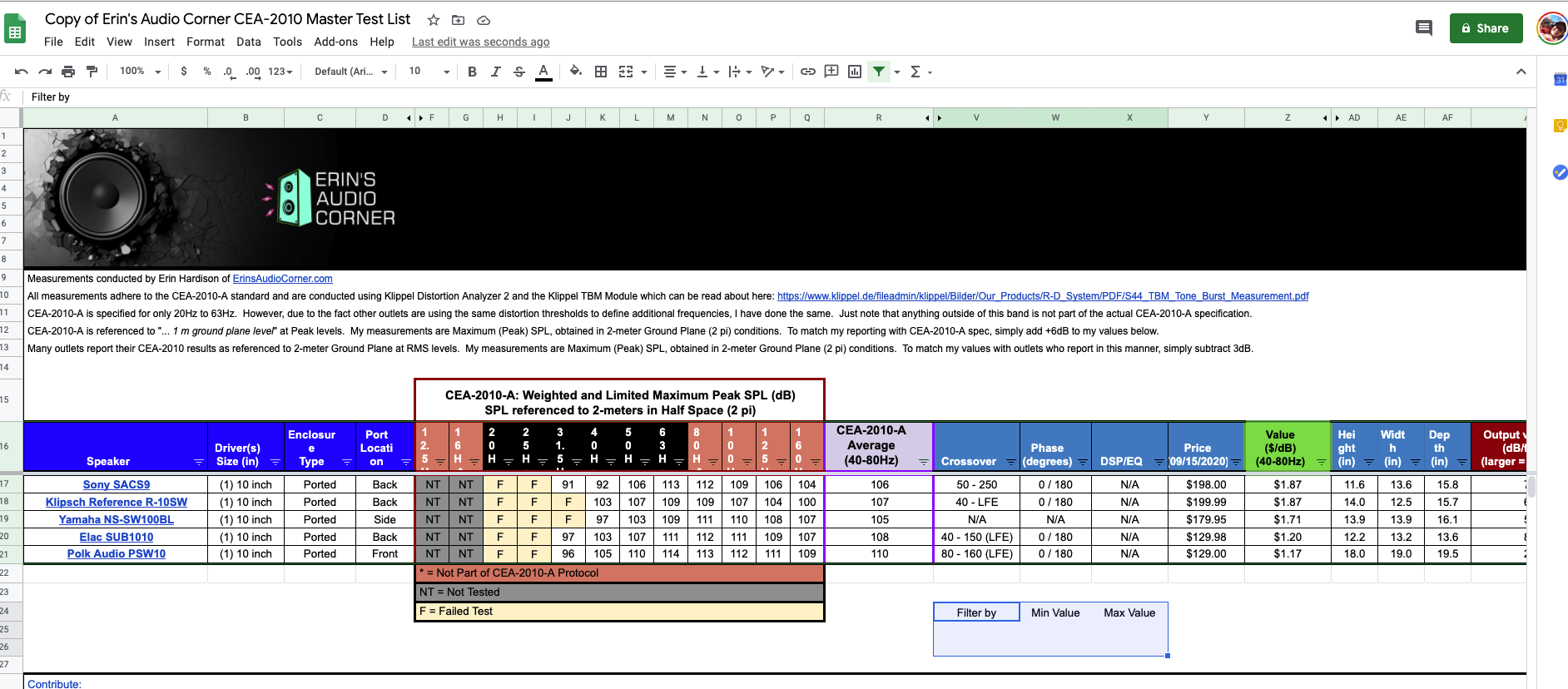
Task: Click the green Share button
Action: coord(1486,28)
